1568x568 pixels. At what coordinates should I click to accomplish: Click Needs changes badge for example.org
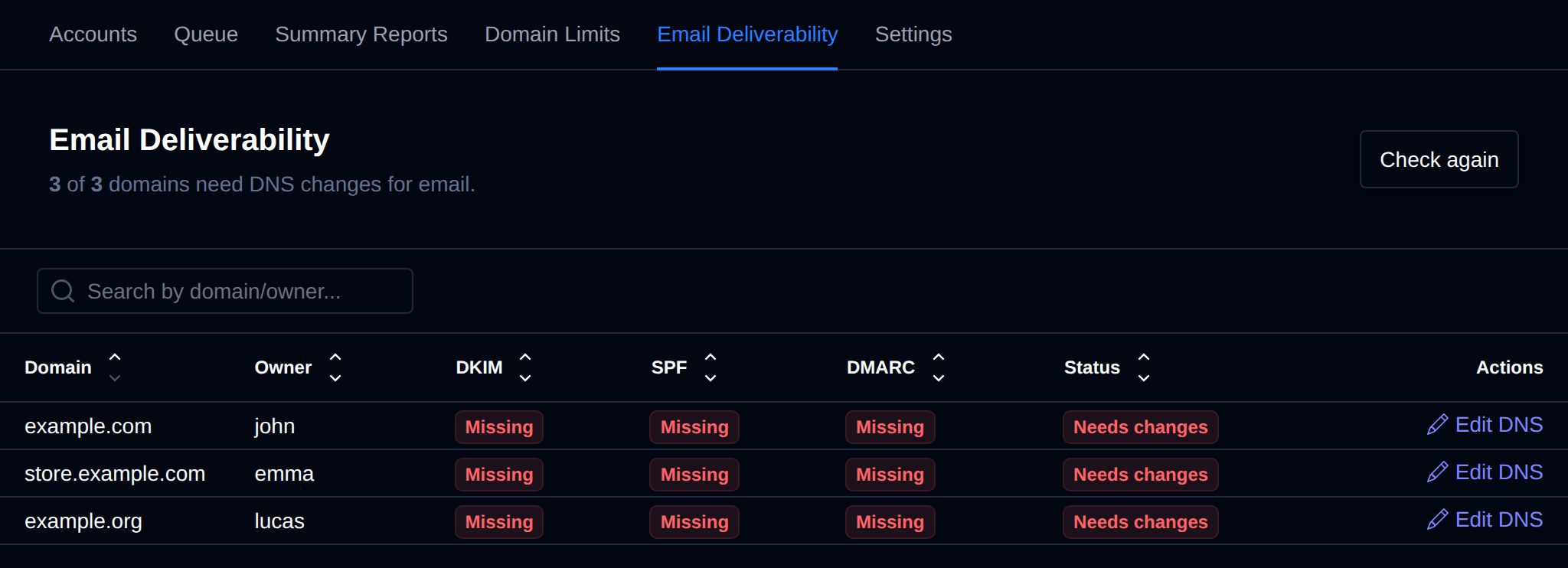pyautogui.click(x=1140, y=522)
